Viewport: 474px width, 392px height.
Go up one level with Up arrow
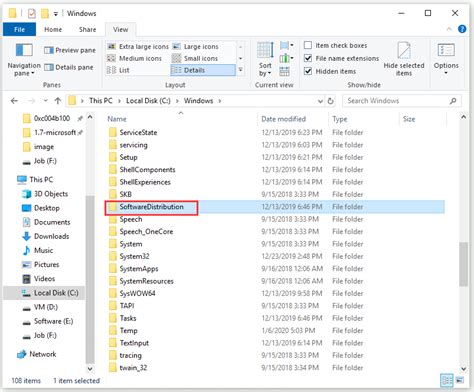58,101
